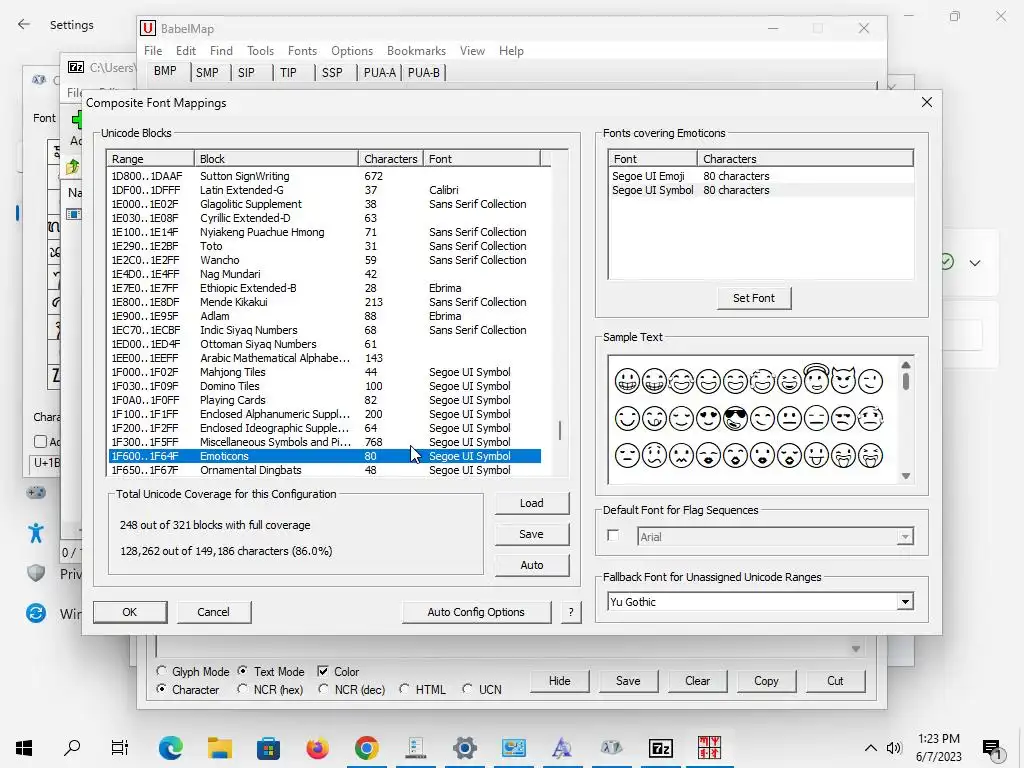The width and height of the screenshot is (1024, 768).
Task: Open the Tools menu in BabelMap
Action: point(260,50)
